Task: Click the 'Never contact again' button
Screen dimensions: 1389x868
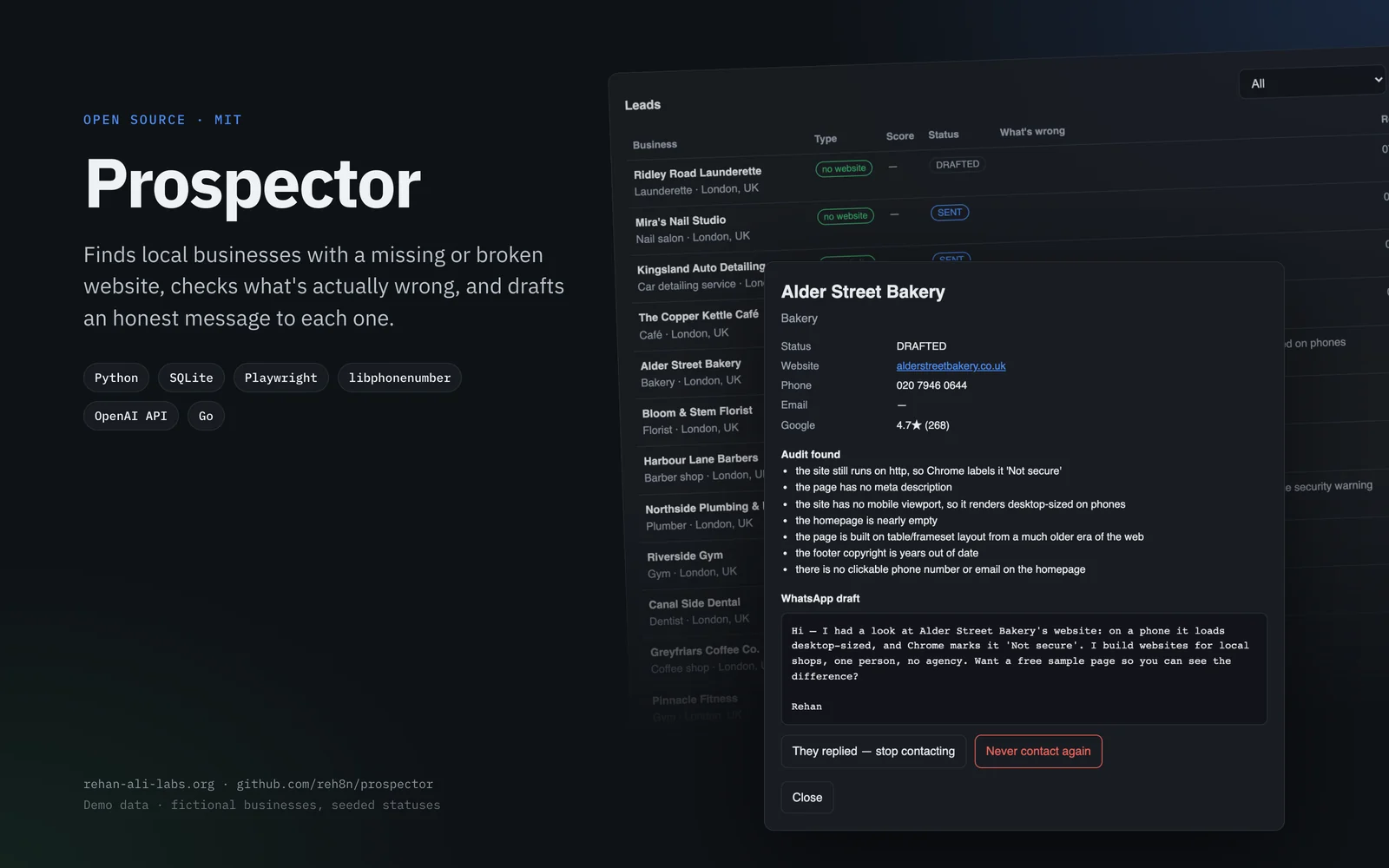Action: [x=1038, y=752]
